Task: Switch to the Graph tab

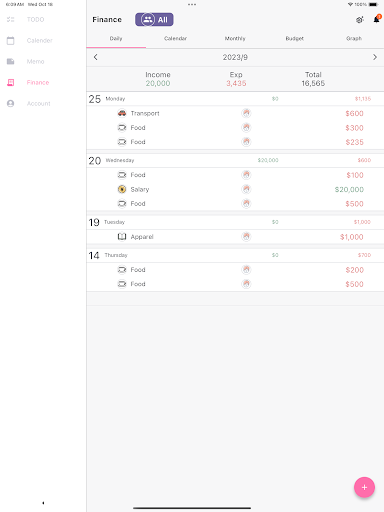Action: click(354, 39)
